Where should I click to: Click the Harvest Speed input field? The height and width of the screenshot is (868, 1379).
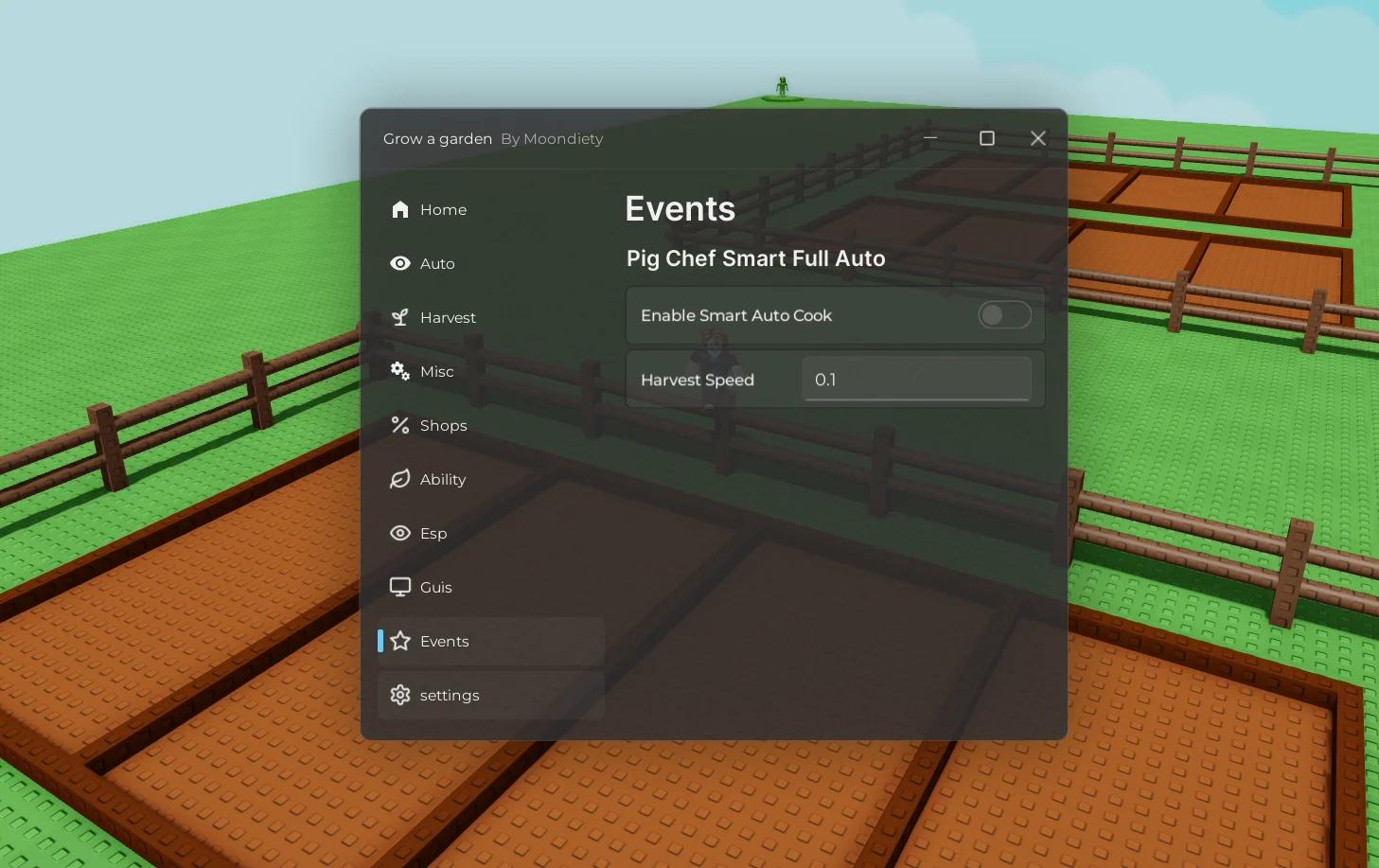916,380
